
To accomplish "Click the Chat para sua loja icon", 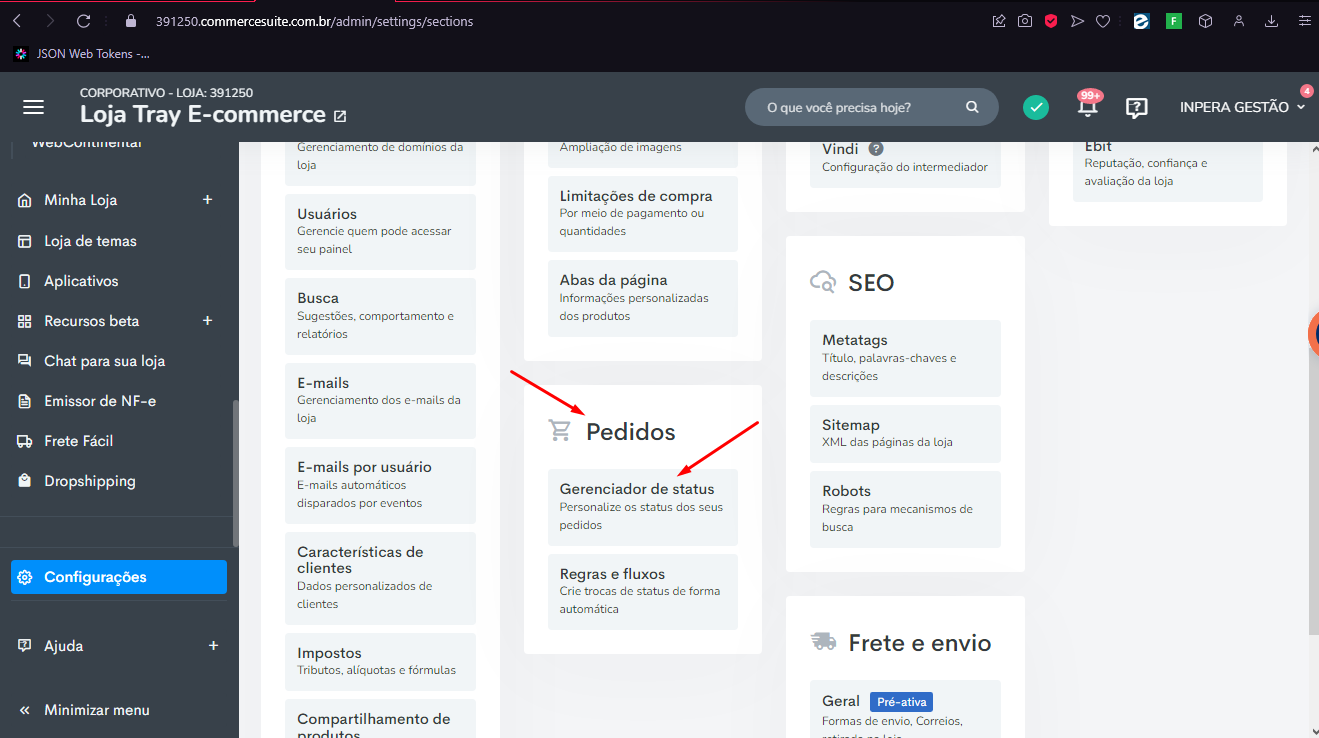I will coord(24,361).
